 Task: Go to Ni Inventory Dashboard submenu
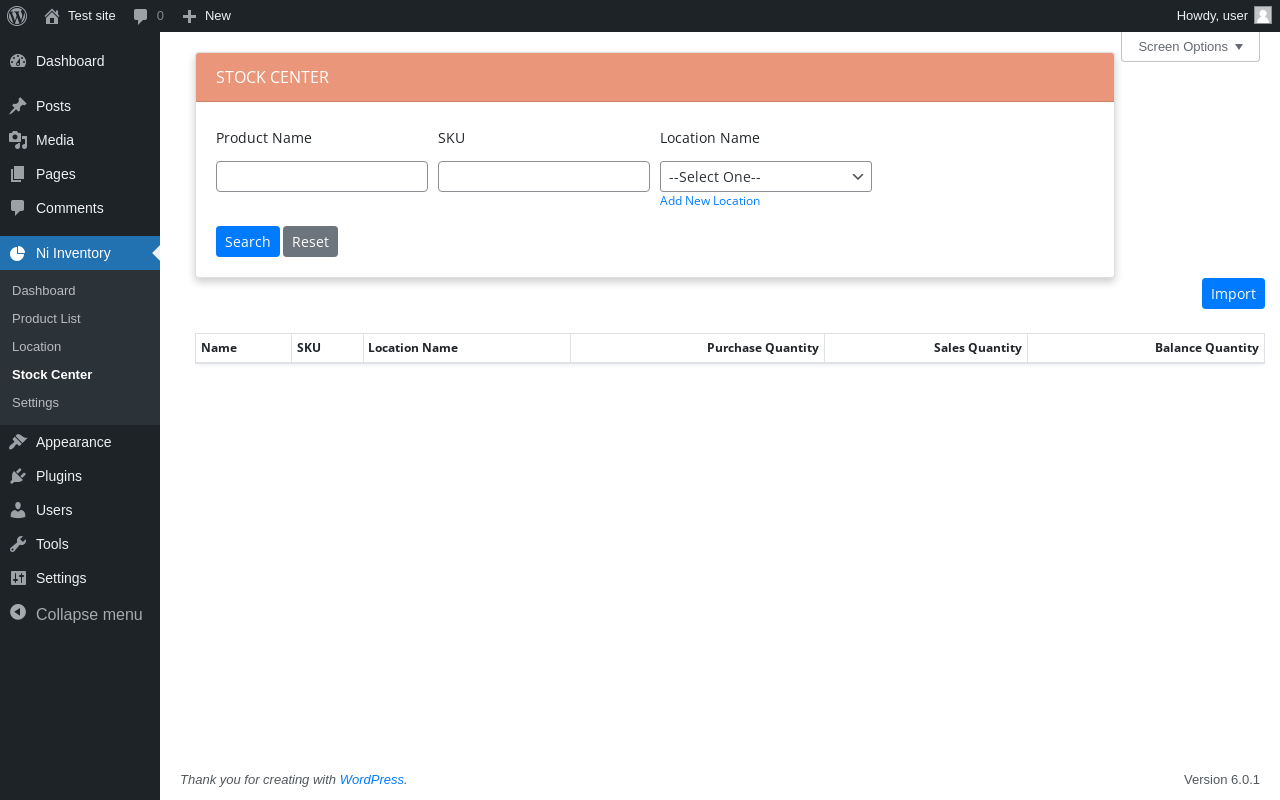44,290
